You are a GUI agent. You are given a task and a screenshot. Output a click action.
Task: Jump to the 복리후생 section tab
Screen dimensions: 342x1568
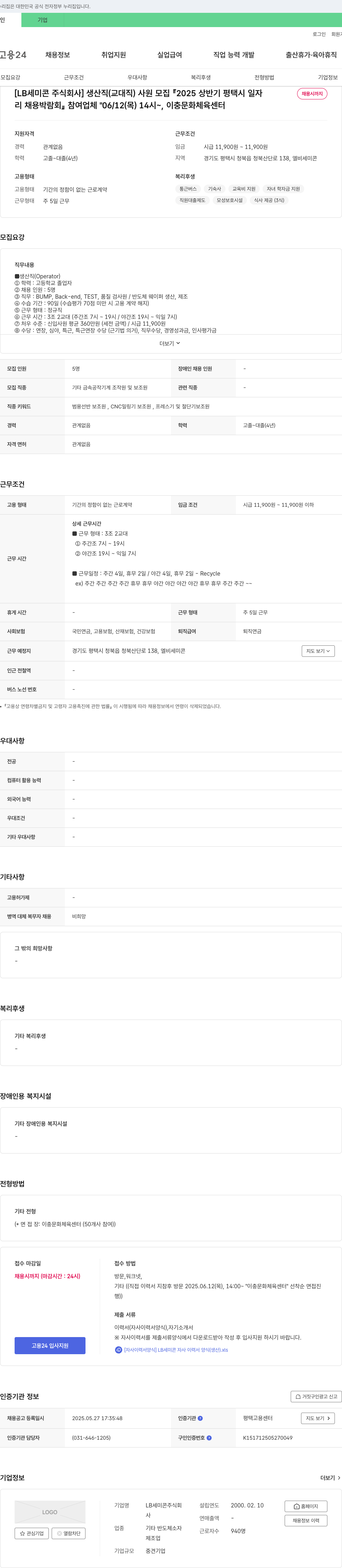coord(201,77)
